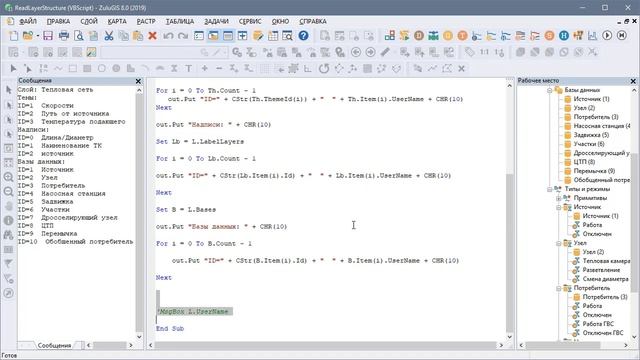
Task: Click the green valve toolbar icon
Action: coord(433,36)
